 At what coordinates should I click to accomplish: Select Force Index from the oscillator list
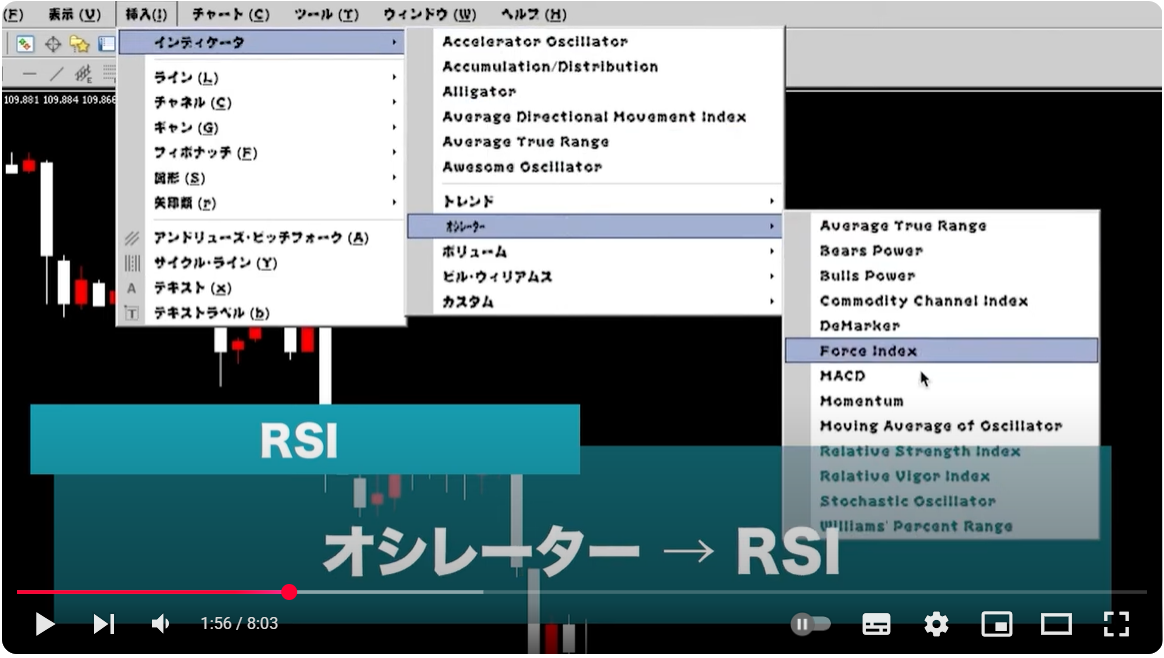(x=870, y=351)
